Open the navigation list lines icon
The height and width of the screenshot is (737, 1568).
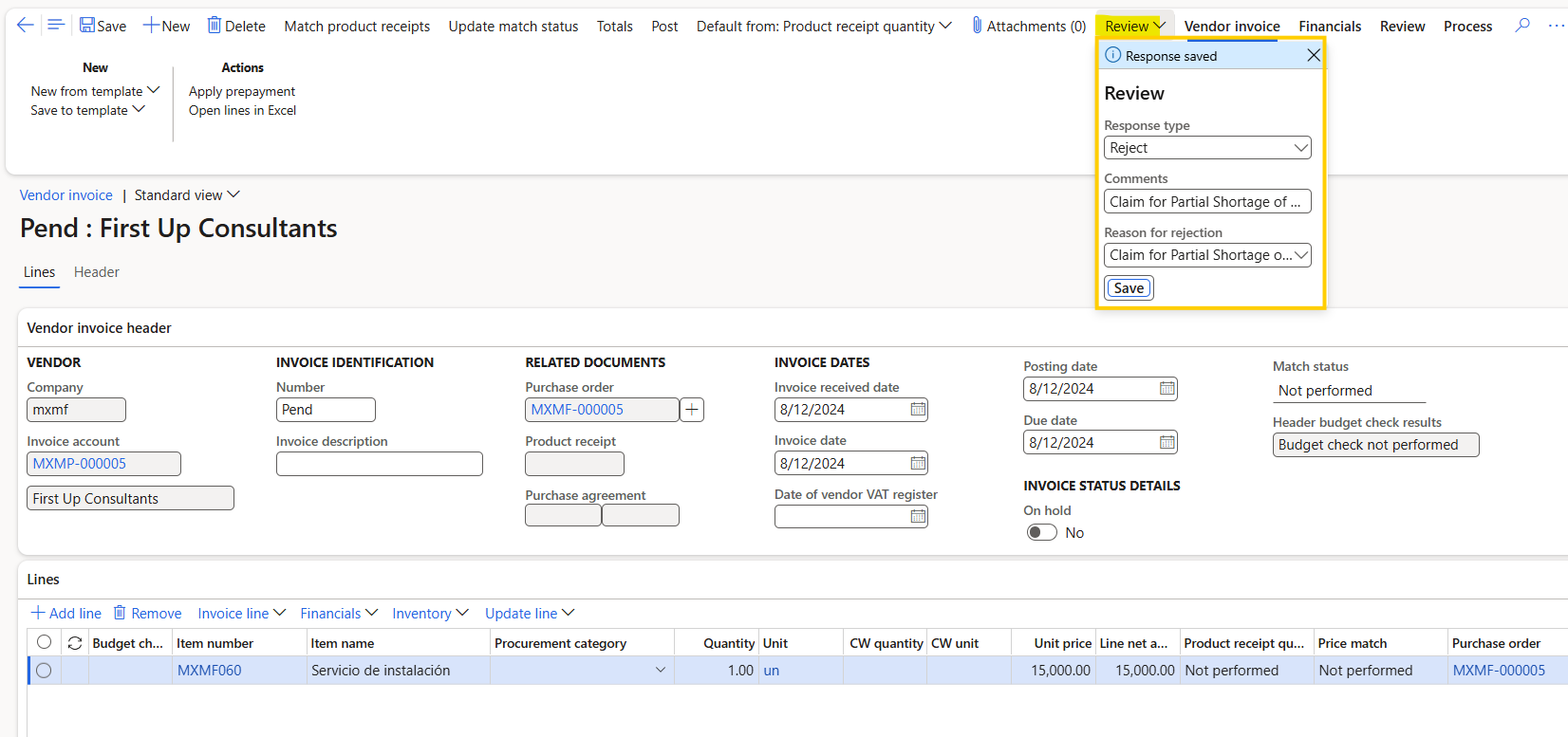55,26
